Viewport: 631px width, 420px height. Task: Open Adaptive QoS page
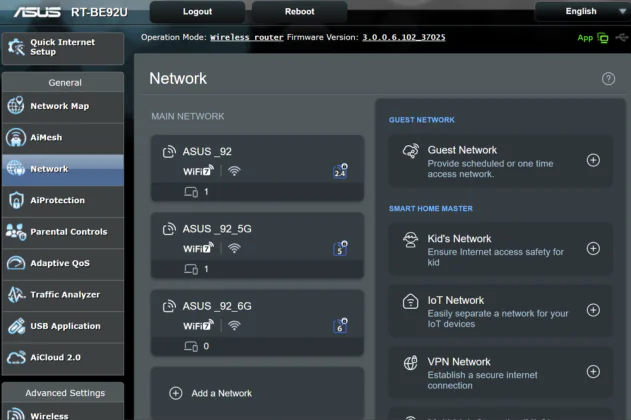(63, 264)
